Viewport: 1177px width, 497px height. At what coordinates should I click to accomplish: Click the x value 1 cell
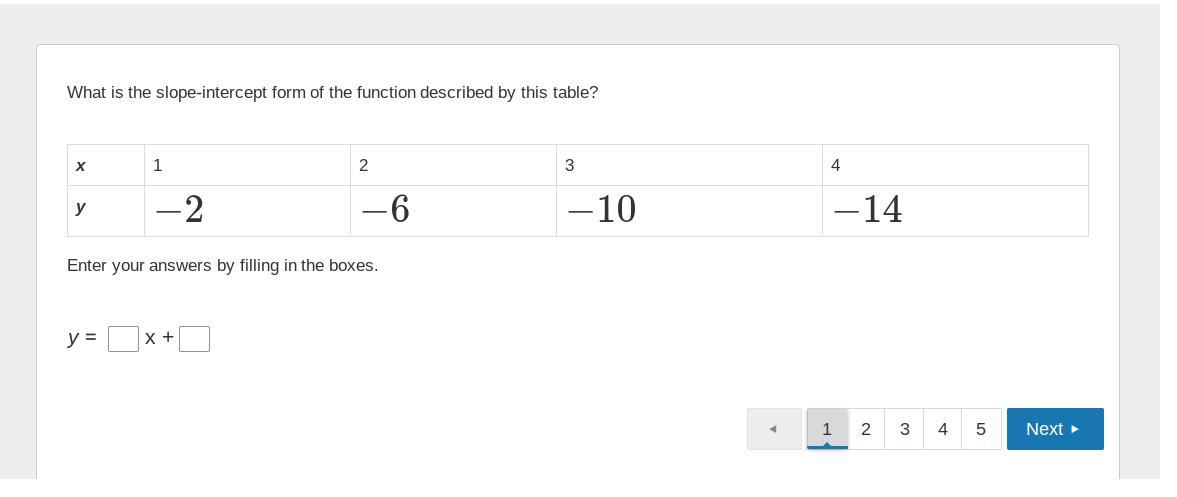(247, 165)
